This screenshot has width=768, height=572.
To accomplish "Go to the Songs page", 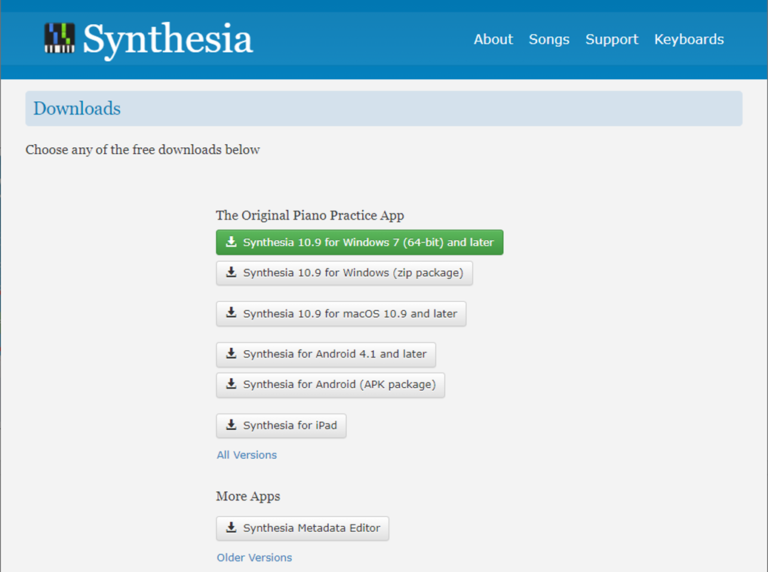I will click(549, 40).
